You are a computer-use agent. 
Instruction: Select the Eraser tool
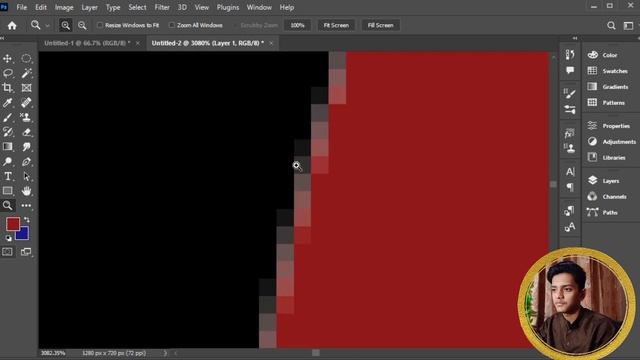pos(26,132)
